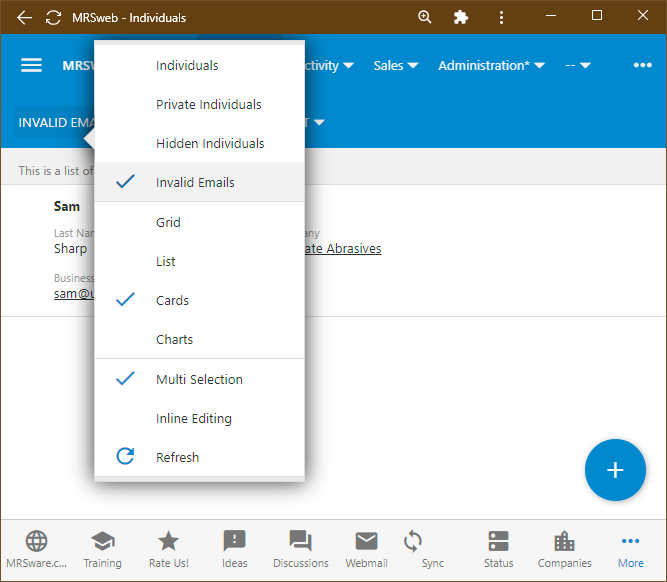The height and width of the screenshot is (582, 667).
Task: Click the Sharp last name value
Action: (x=70, y=248)
